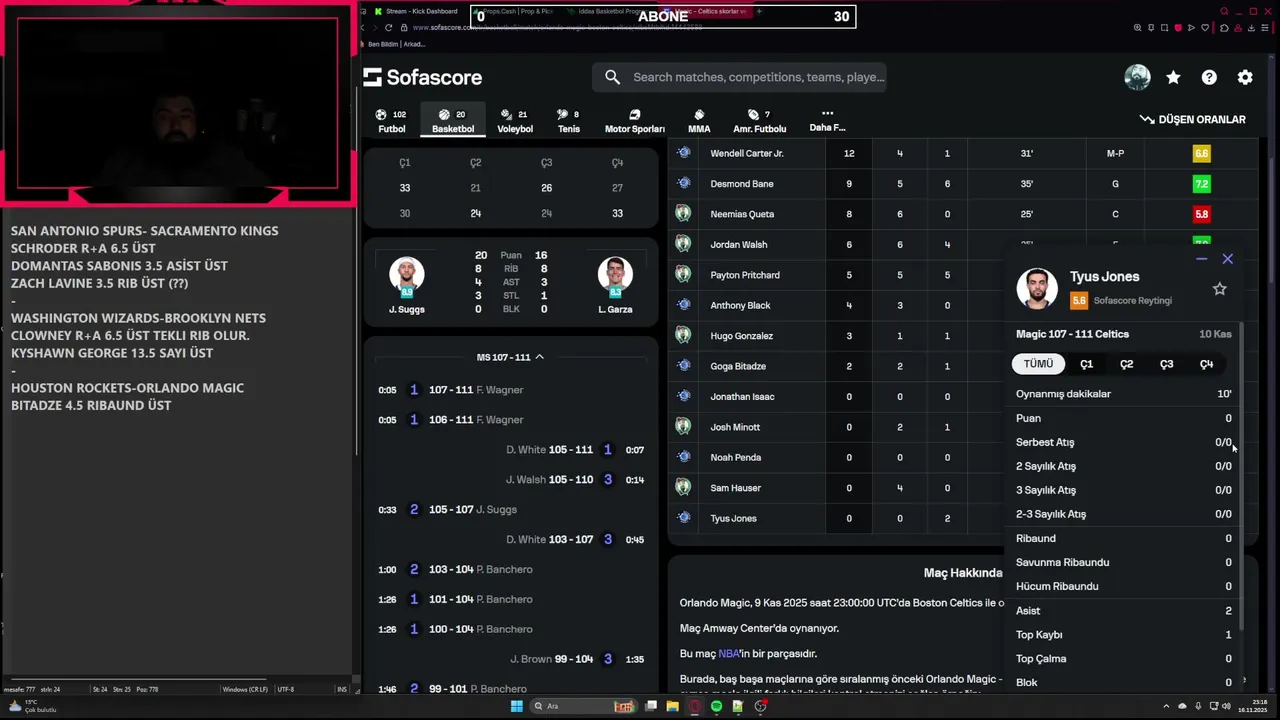Open L. Garza player photo
Viewport: 1280px width, 720px height.
click(x=614, y=275)
